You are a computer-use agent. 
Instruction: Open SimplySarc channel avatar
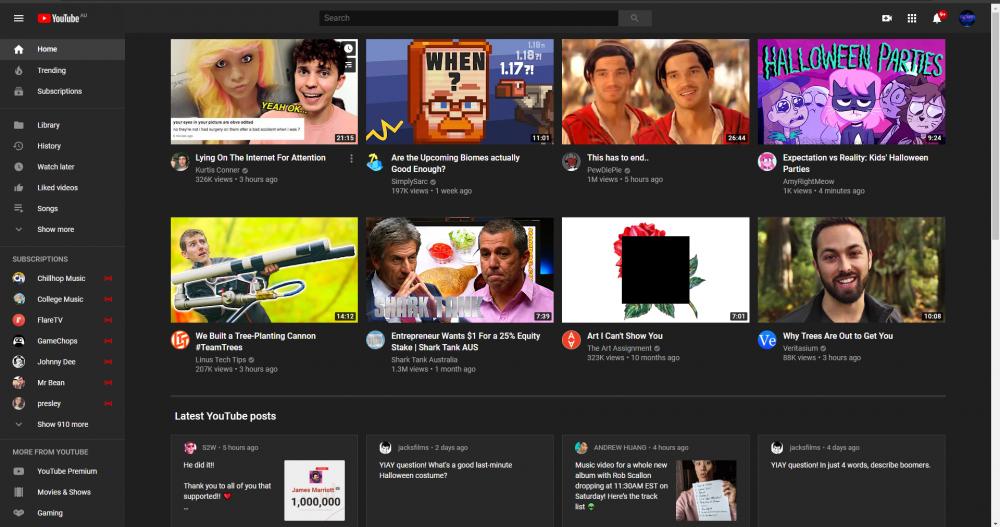pyautogui.click(x=375, y=162)
